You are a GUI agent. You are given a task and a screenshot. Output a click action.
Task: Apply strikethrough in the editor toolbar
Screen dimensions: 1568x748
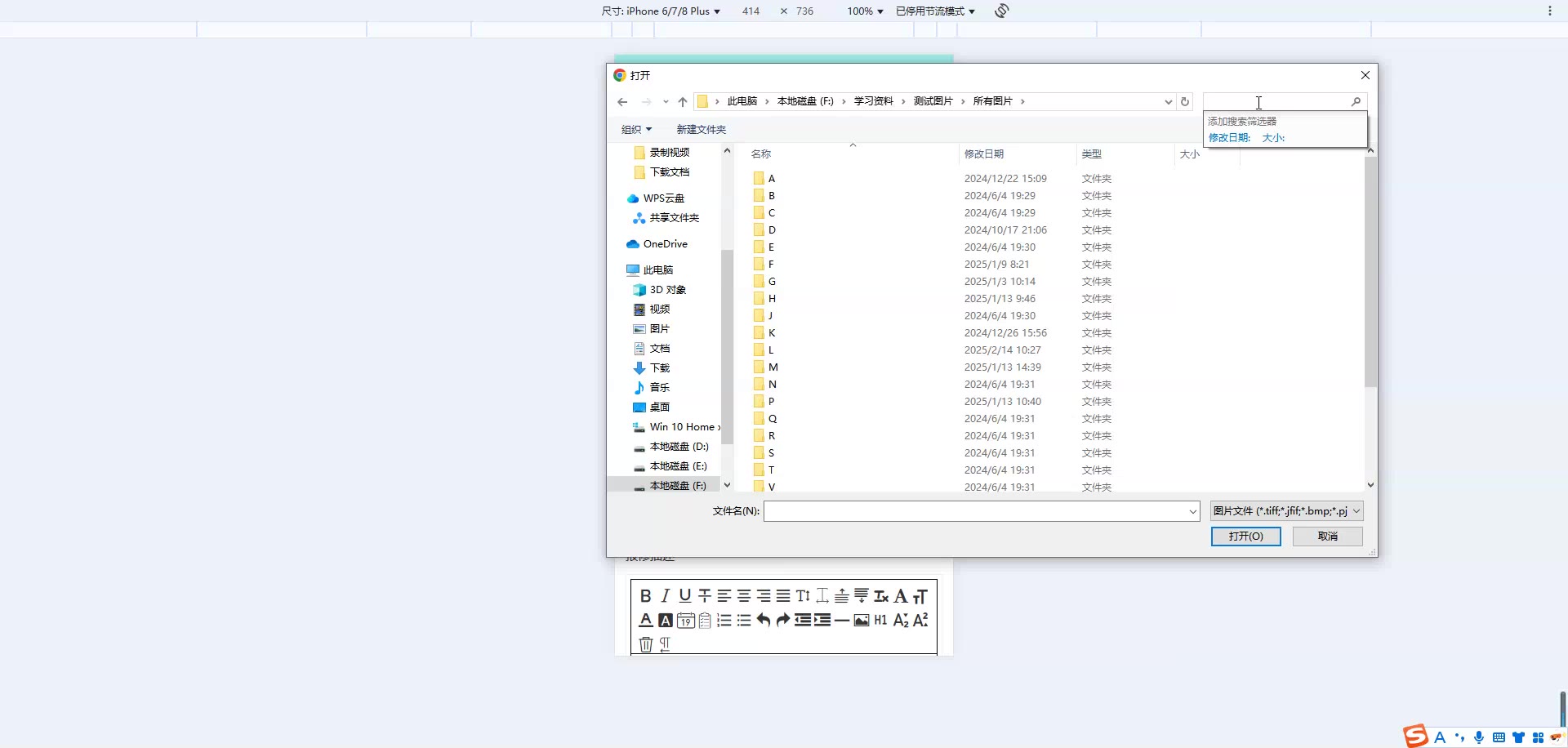(704, 596)
